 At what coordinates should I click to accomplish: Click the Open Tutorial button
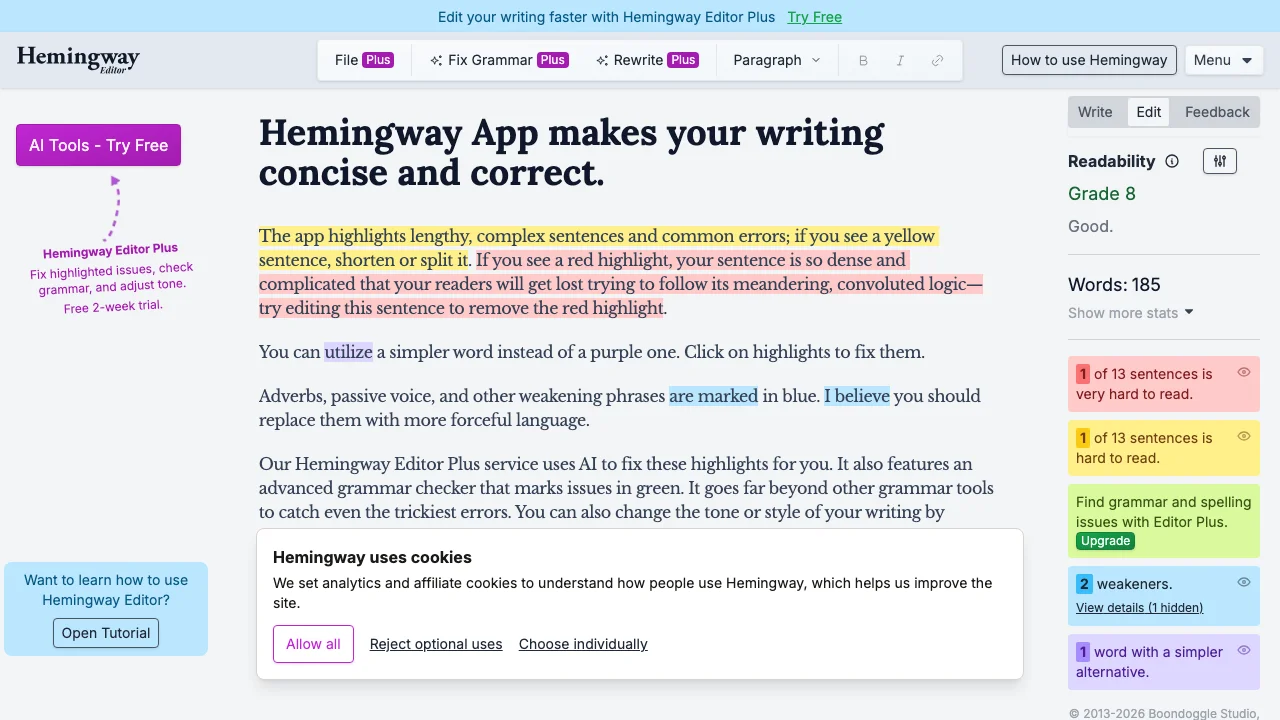(x=106, y=633)
